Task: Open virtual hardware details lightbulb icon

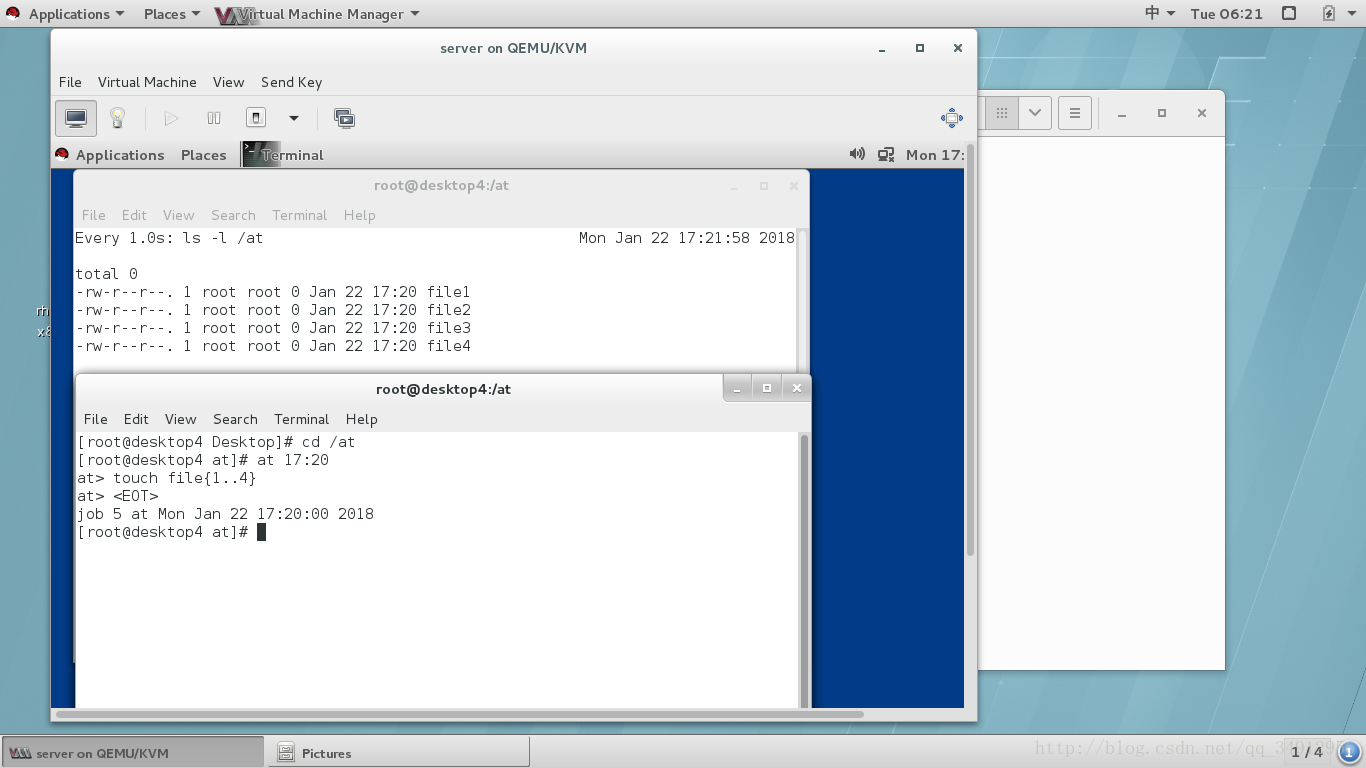Action: tap(117, 118)
